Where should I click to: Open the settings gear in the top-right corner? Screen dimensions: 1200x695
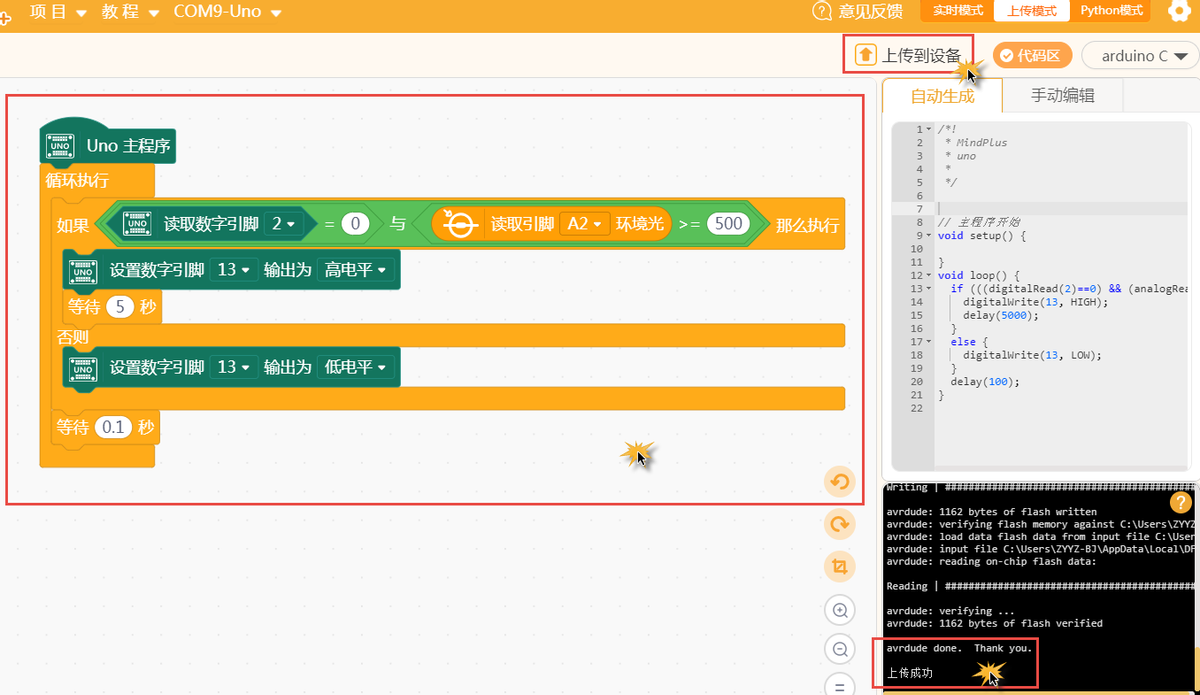1180,11
